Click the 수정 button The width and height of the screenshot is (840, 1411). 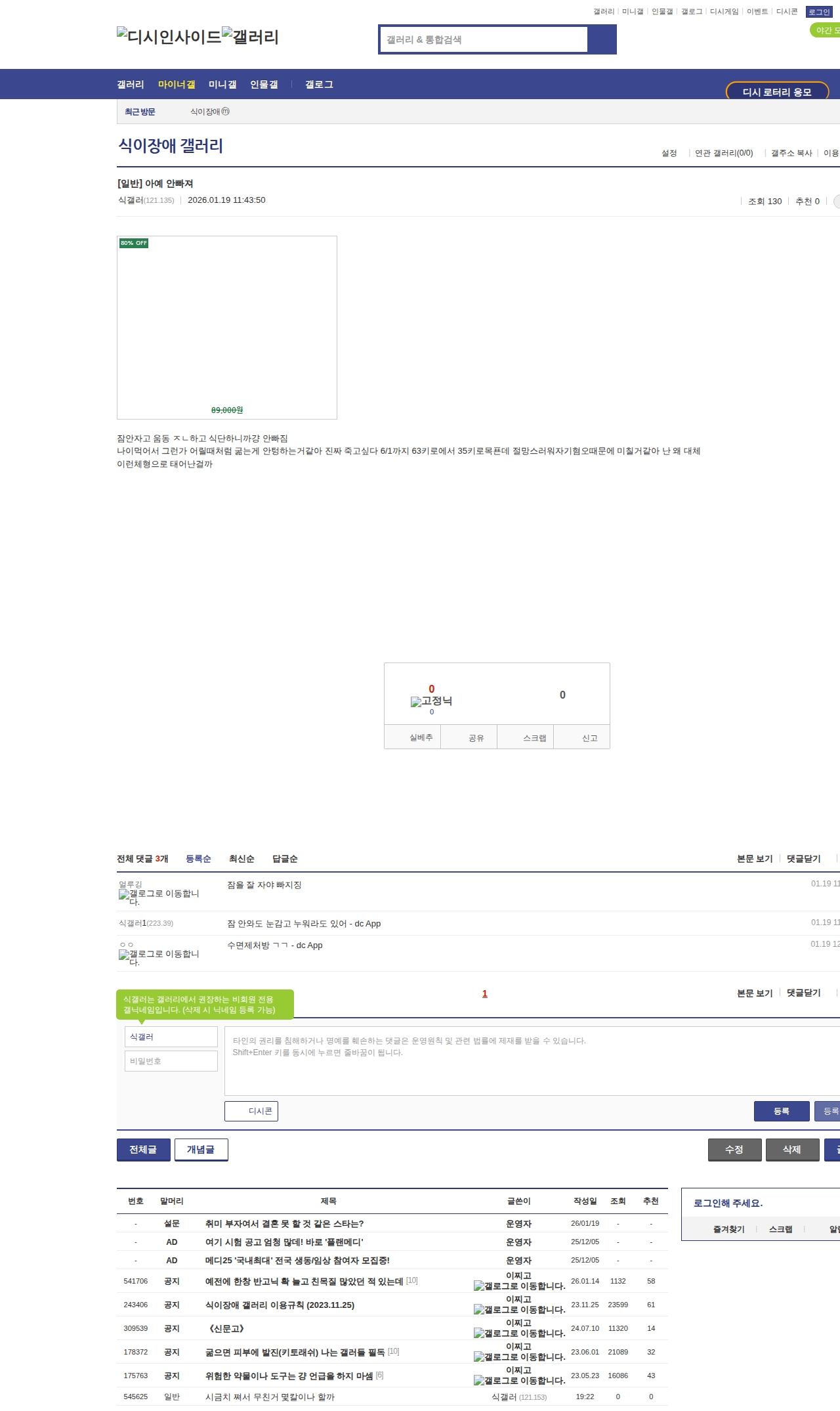[734, 1150]
